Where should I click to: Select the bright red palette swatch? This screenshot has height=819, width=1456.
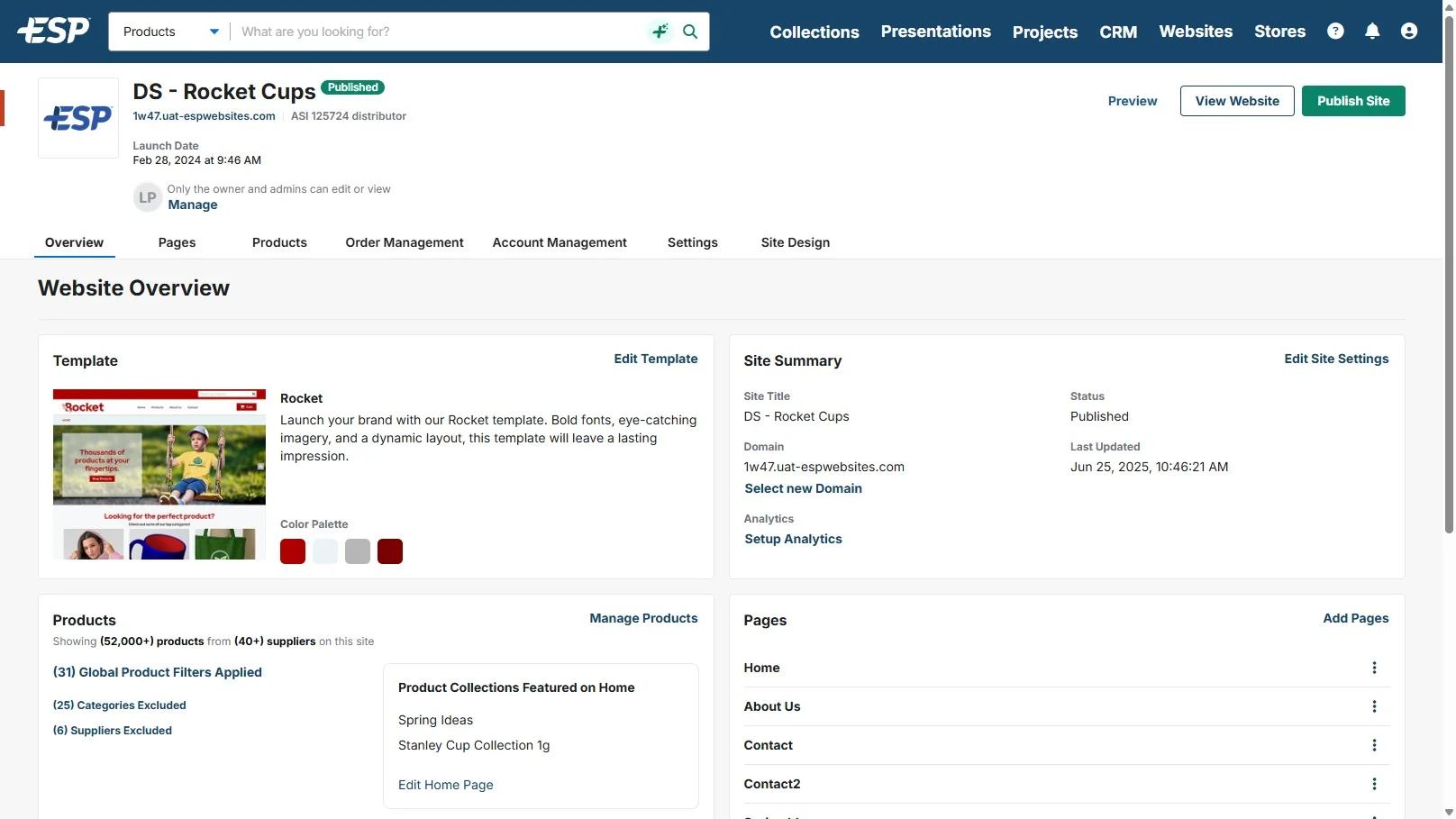(293, 551)
